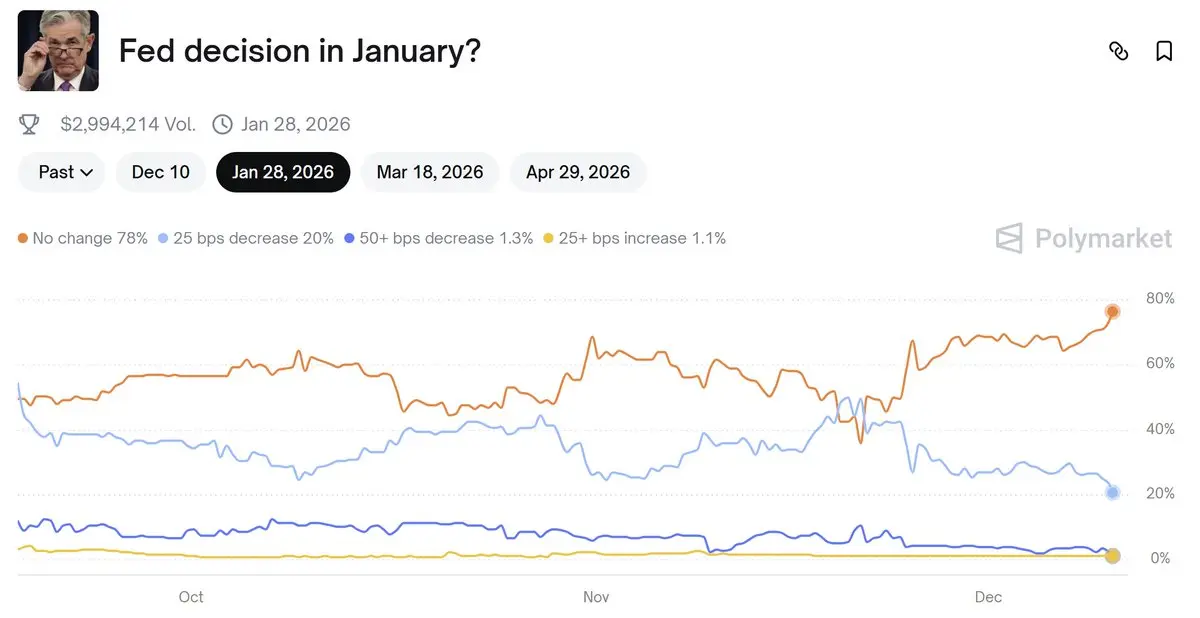The height and width of the screenshot is (618, 1200).
Task: Click the orange endpoint marker on chart
Action: coord(1112,312)
